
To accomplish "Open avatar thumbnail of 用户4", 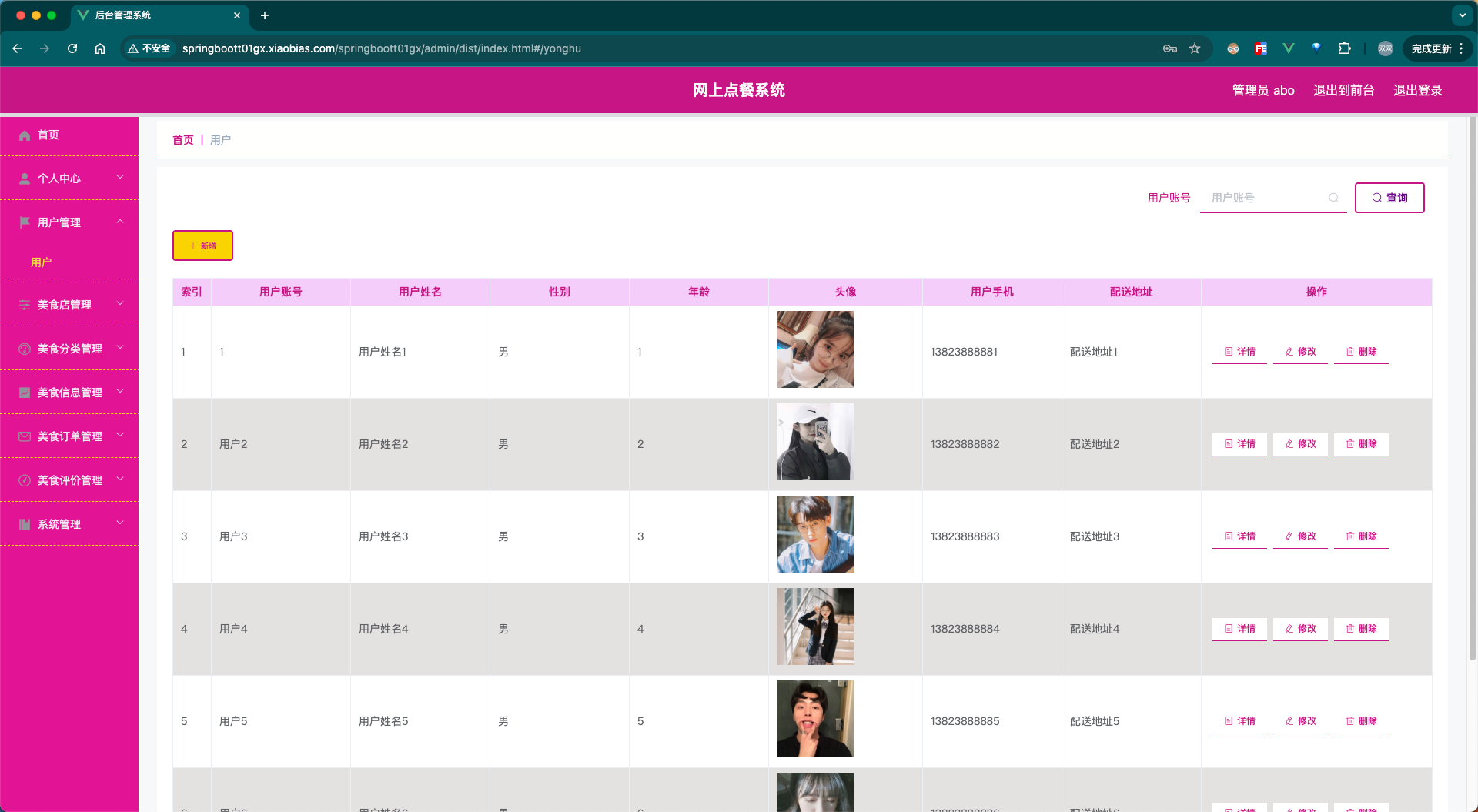I will click(x=815, y=627).
